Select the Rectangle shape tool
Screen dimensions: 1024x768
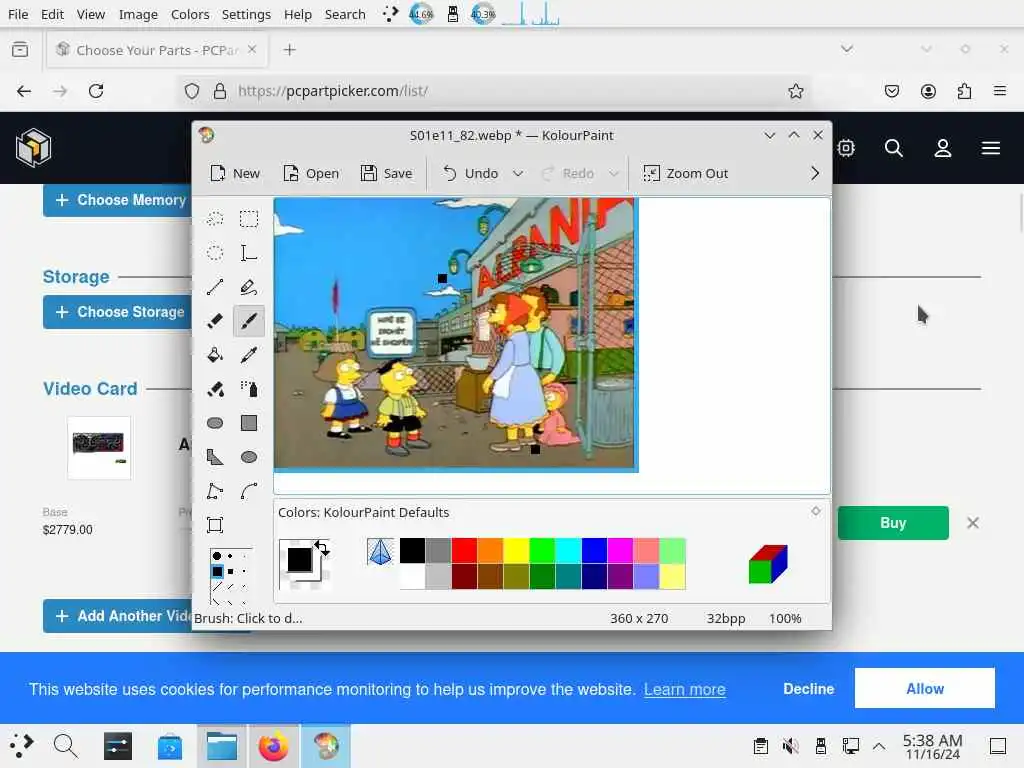click(x=249, y=423)
